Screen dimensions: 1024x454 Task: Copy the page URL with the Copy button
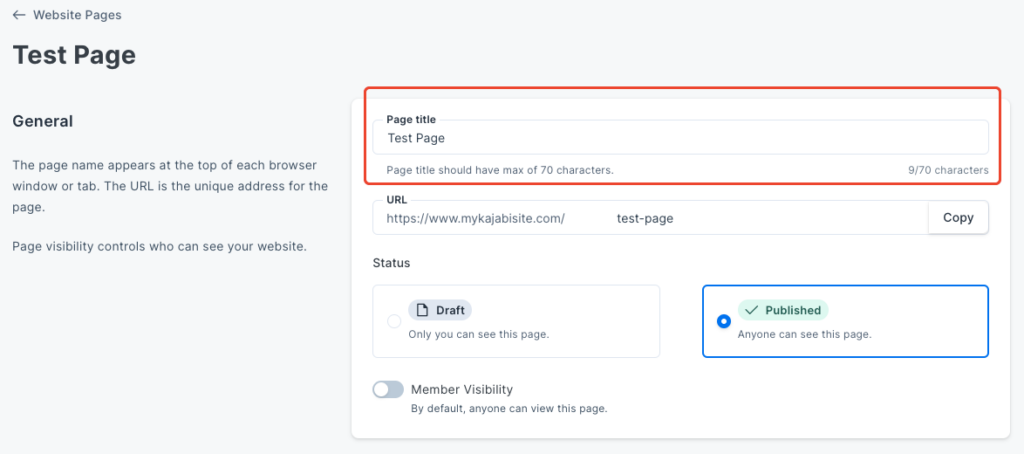[958, 218]
